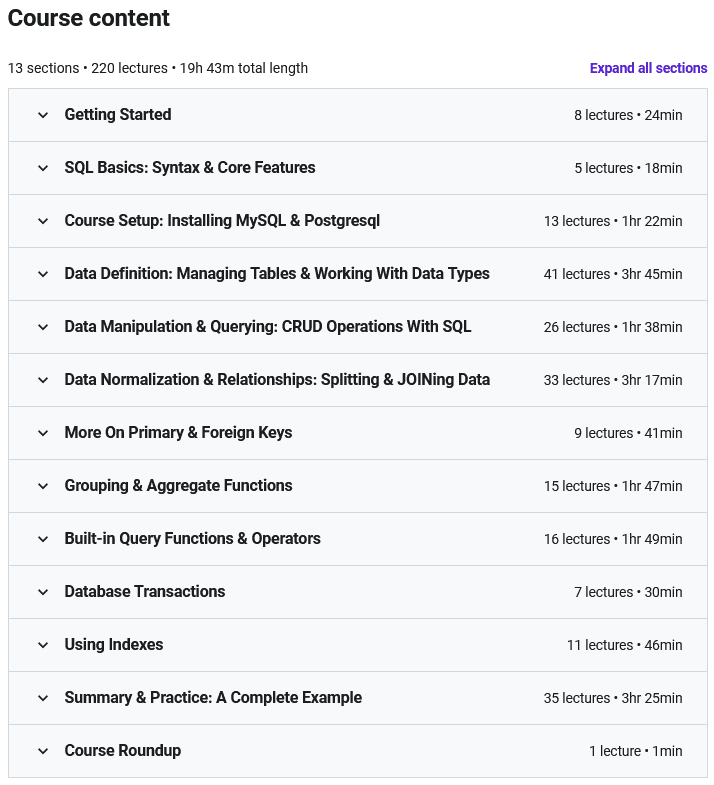Open the Course Roundup section title
The height and width of the screenshot is (785, 714).
click(x=123, y=751)
